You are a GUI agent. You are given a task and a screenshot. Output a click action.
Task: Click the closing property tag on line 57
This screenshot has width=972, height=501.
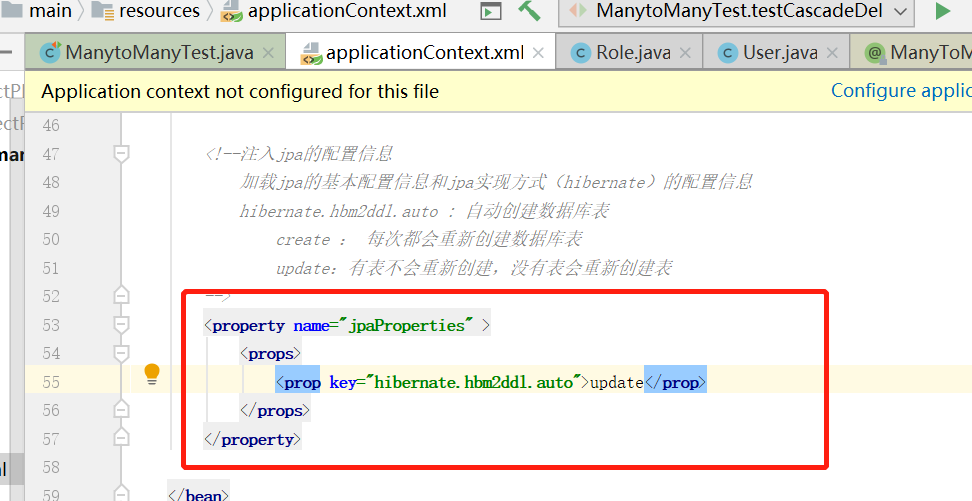252,440
